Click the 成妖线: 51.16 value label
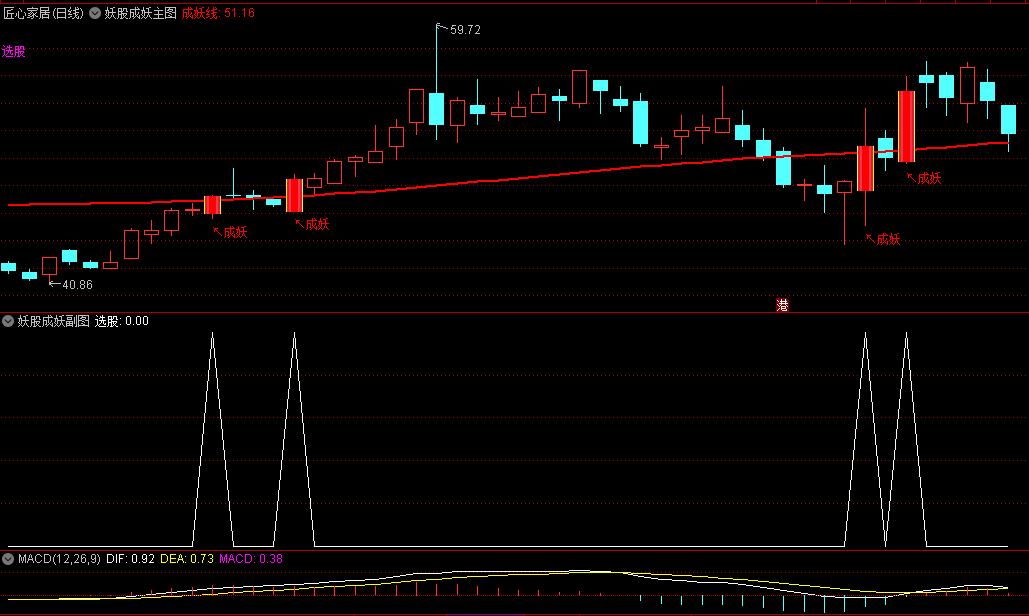This screenshot has width=1029, height=616. (x=218, y=13)
